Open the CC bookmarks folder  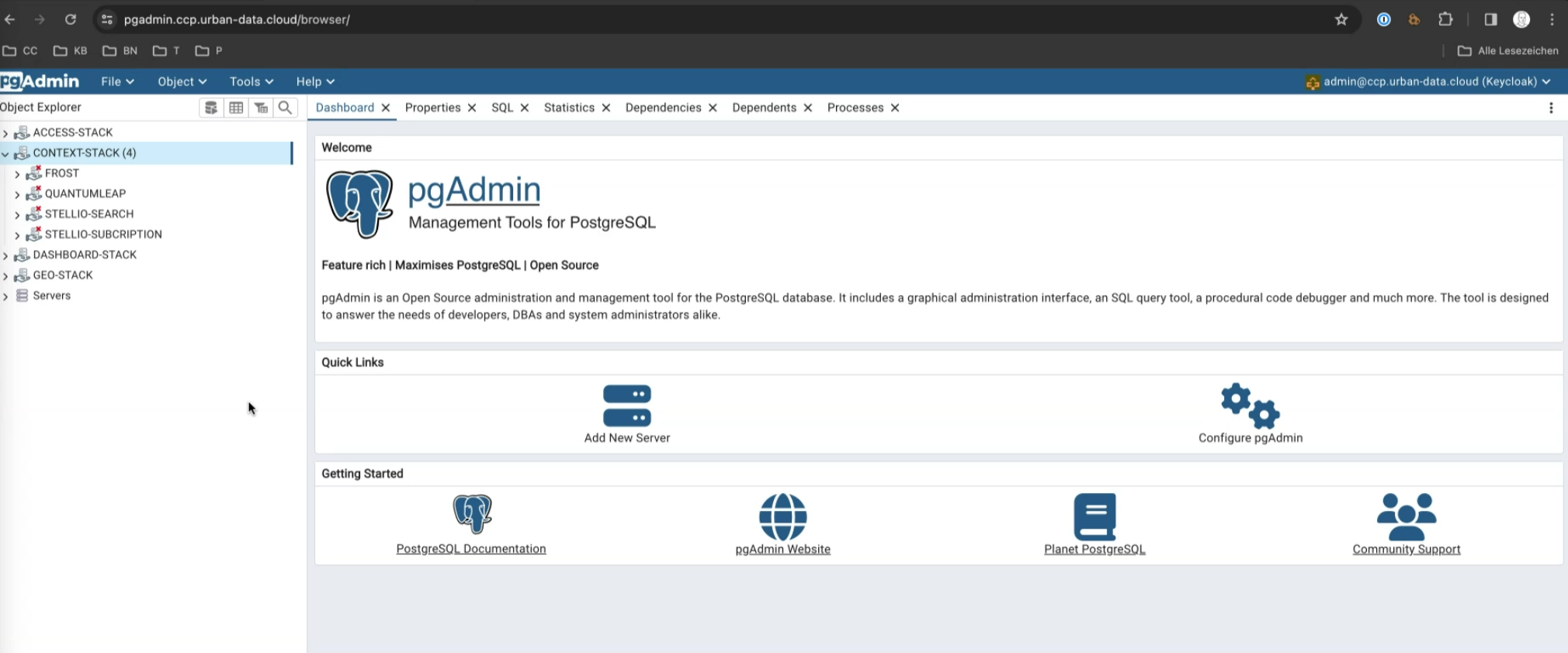click(20, 50)
